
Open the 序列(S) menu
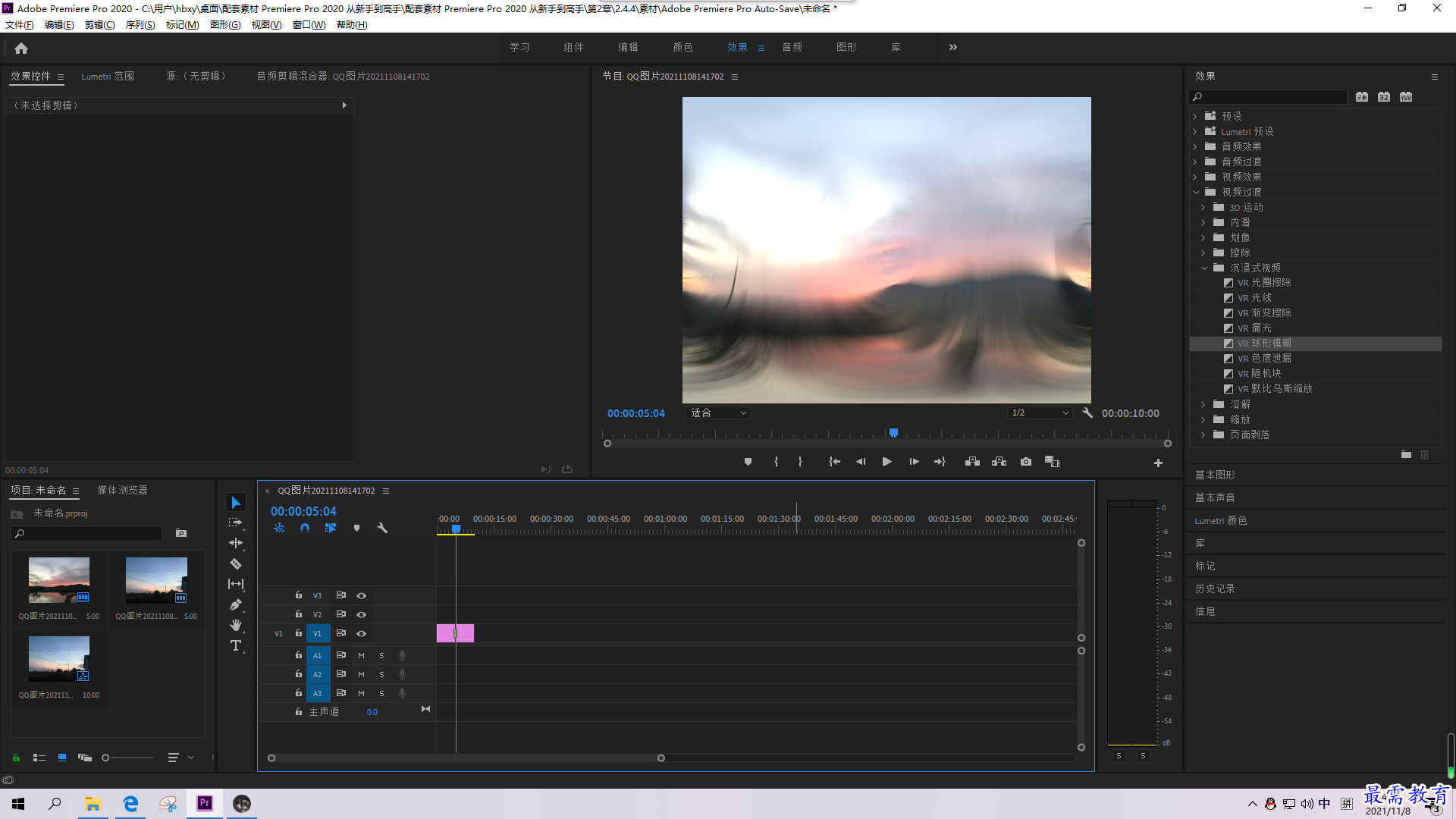point(140,25)
